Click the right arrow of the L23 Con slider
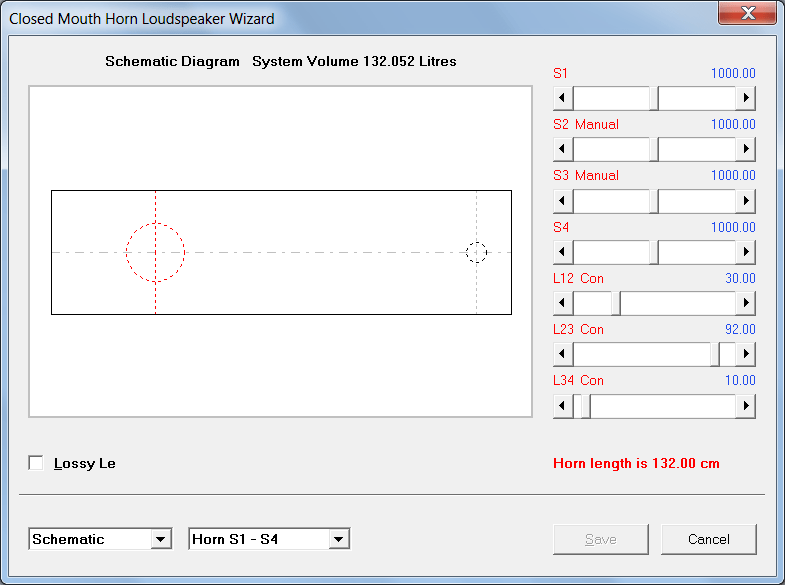Viewport: 785px width, 585px height. [x=745, y=354]
